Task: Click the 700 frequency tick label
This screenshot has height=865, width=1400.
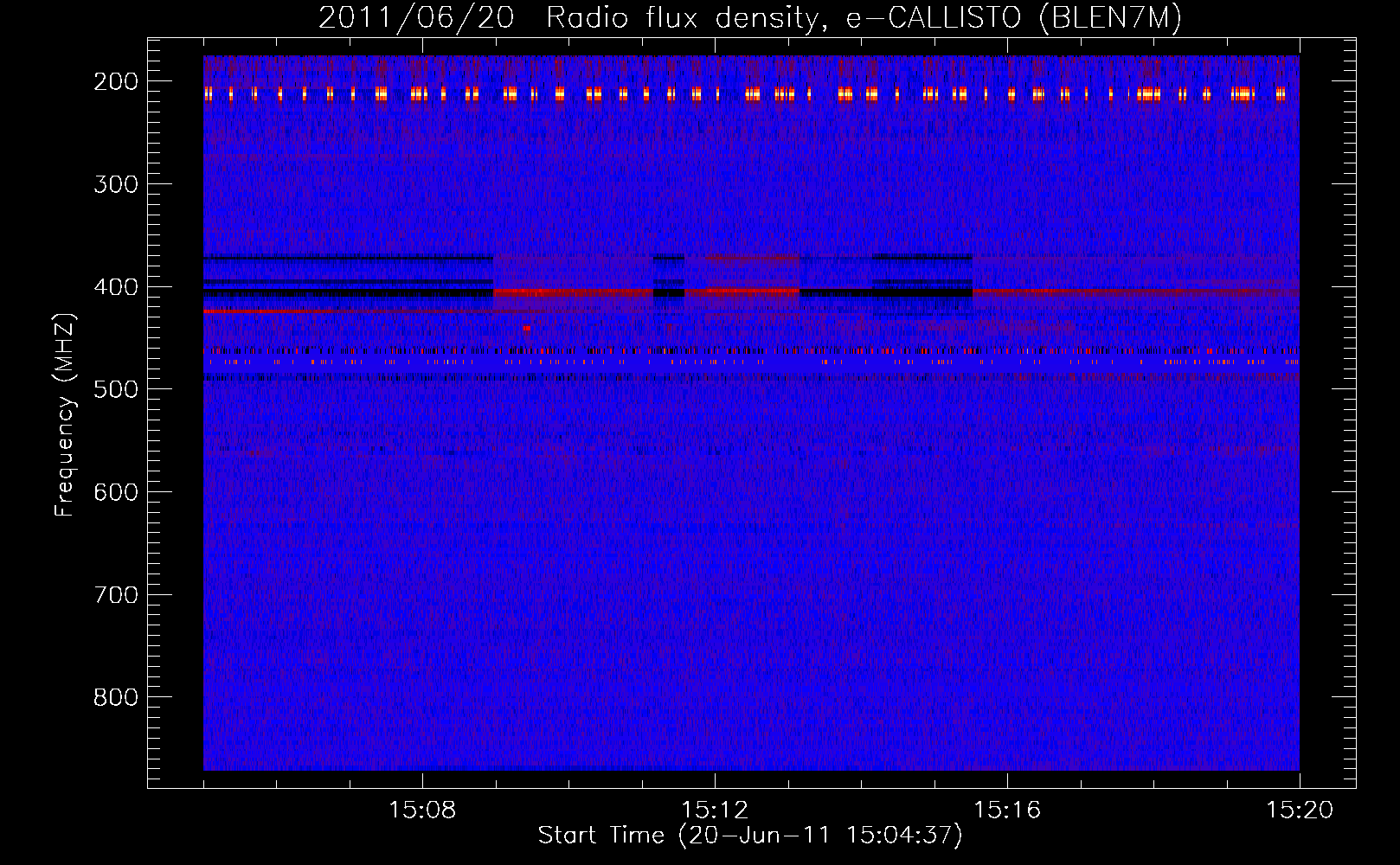Action: pyautogui.click(x=115, y=595)
